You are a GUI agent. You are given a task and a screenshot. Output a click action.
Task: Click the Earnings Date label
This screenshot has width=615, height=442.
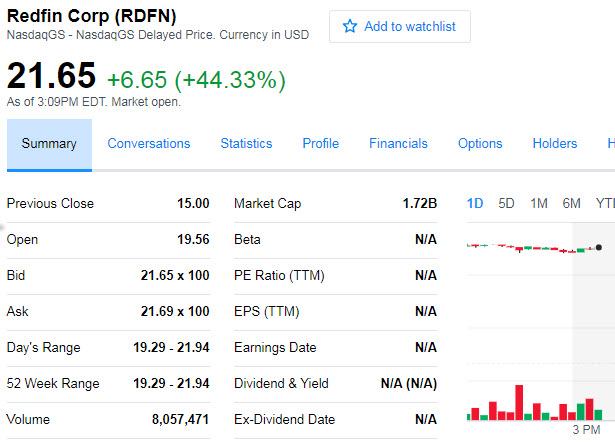[x=275, y=348]
